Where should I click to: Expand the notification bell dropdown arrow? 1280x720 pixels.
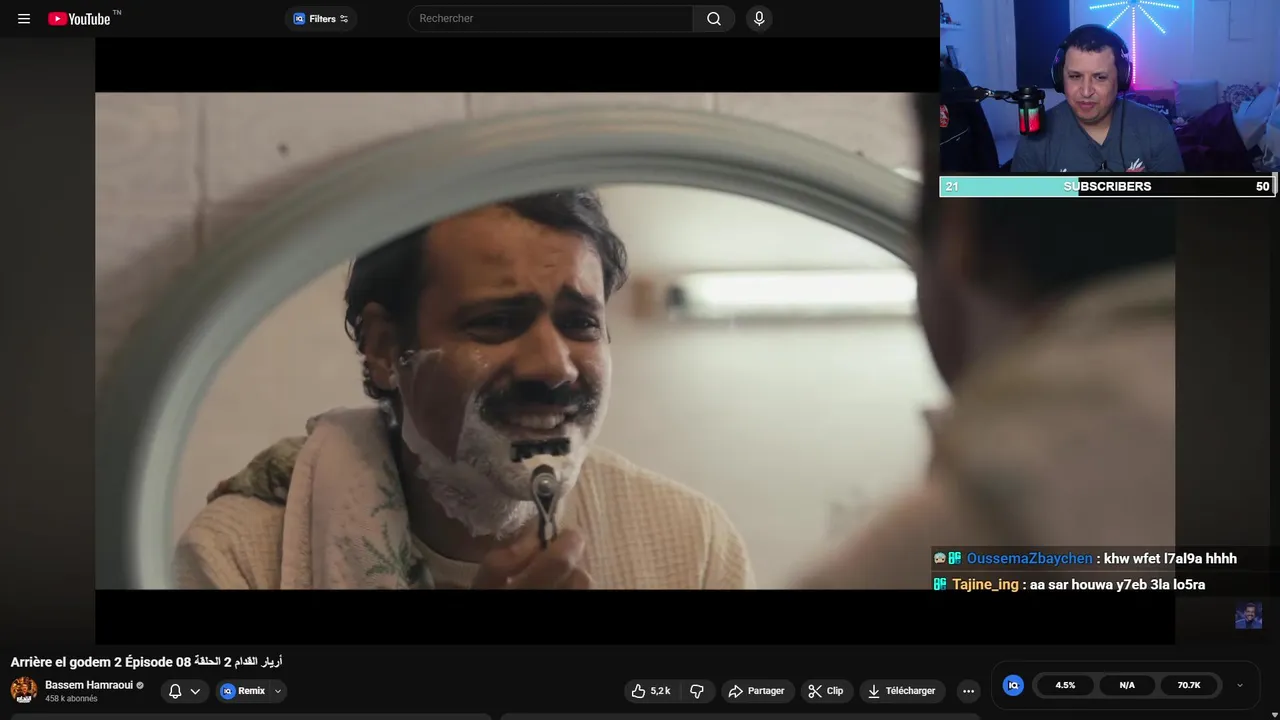pos(195,691)
